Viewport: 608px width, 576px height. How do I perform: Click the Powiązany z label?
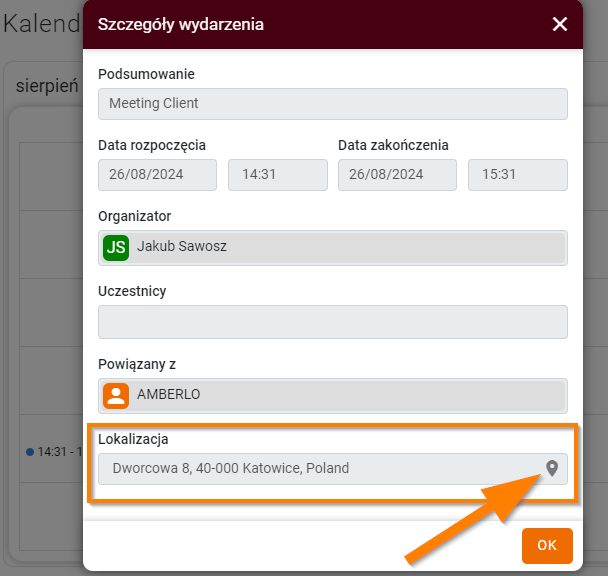(x=137, y=365)
